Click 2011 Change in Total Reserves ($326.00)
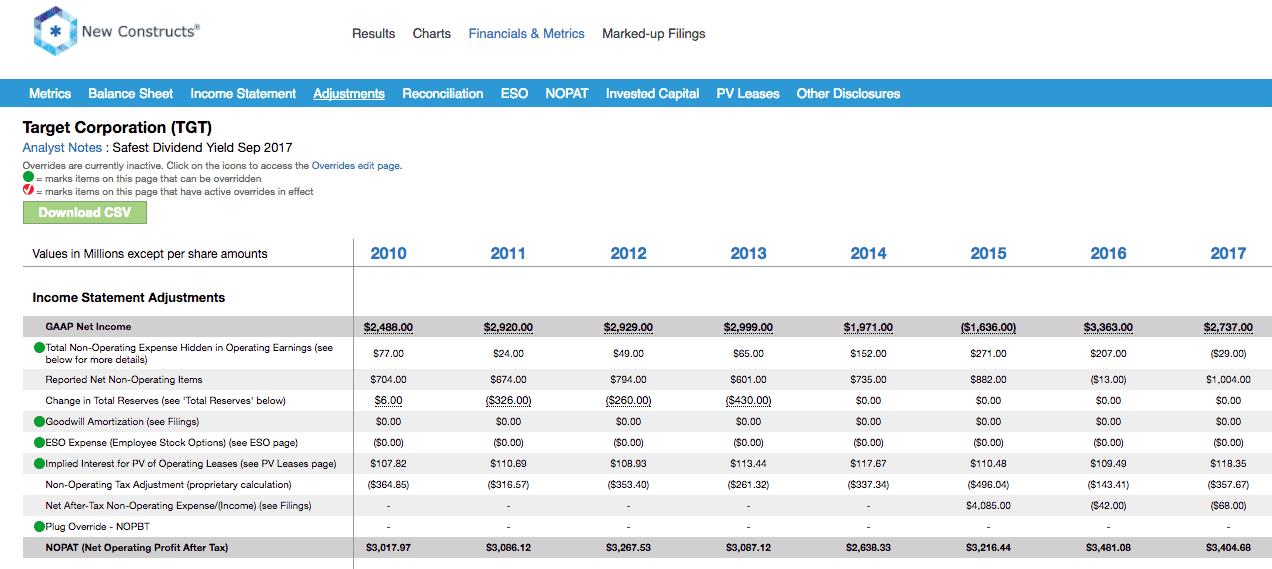Image resolution: width=1272 pixels, height=569 pixels. click(508, 400)
